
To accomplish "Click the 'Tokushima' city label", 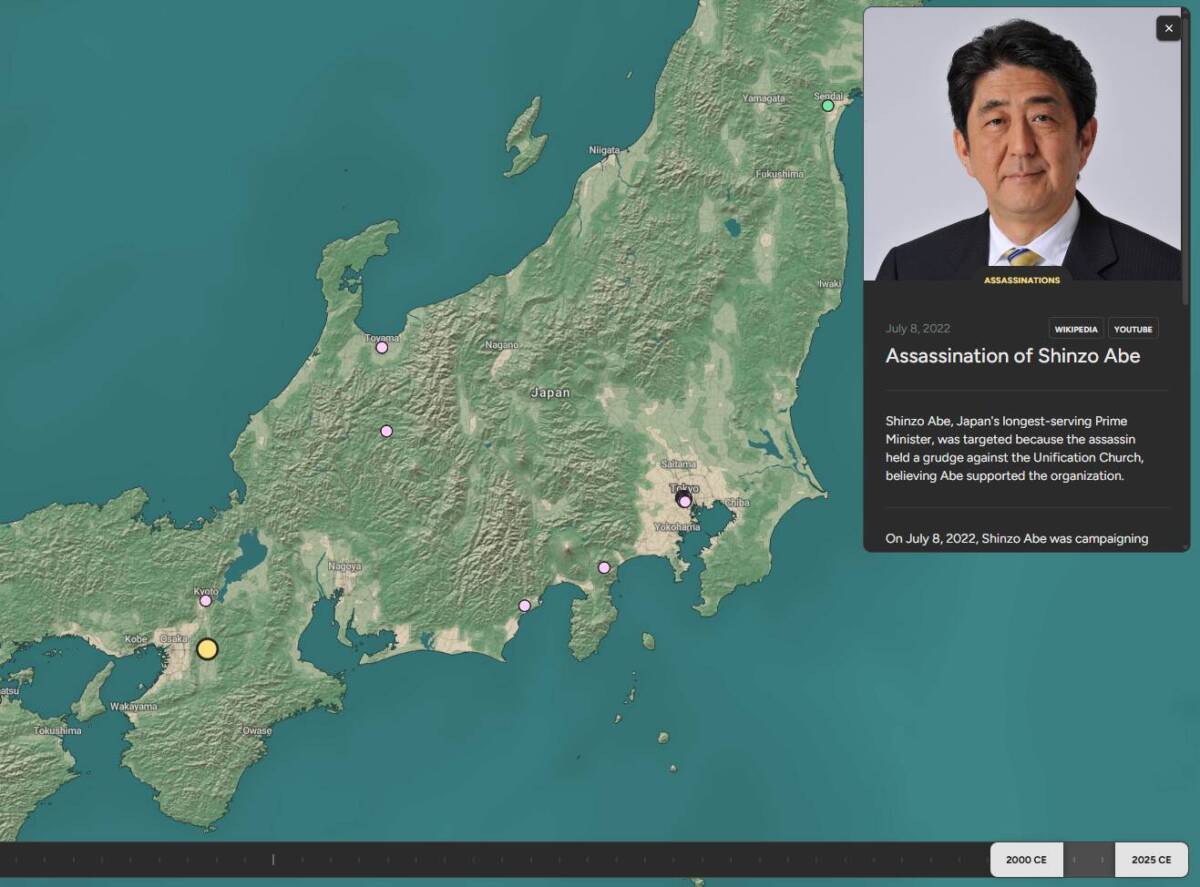I will click(x=57, y=731).
